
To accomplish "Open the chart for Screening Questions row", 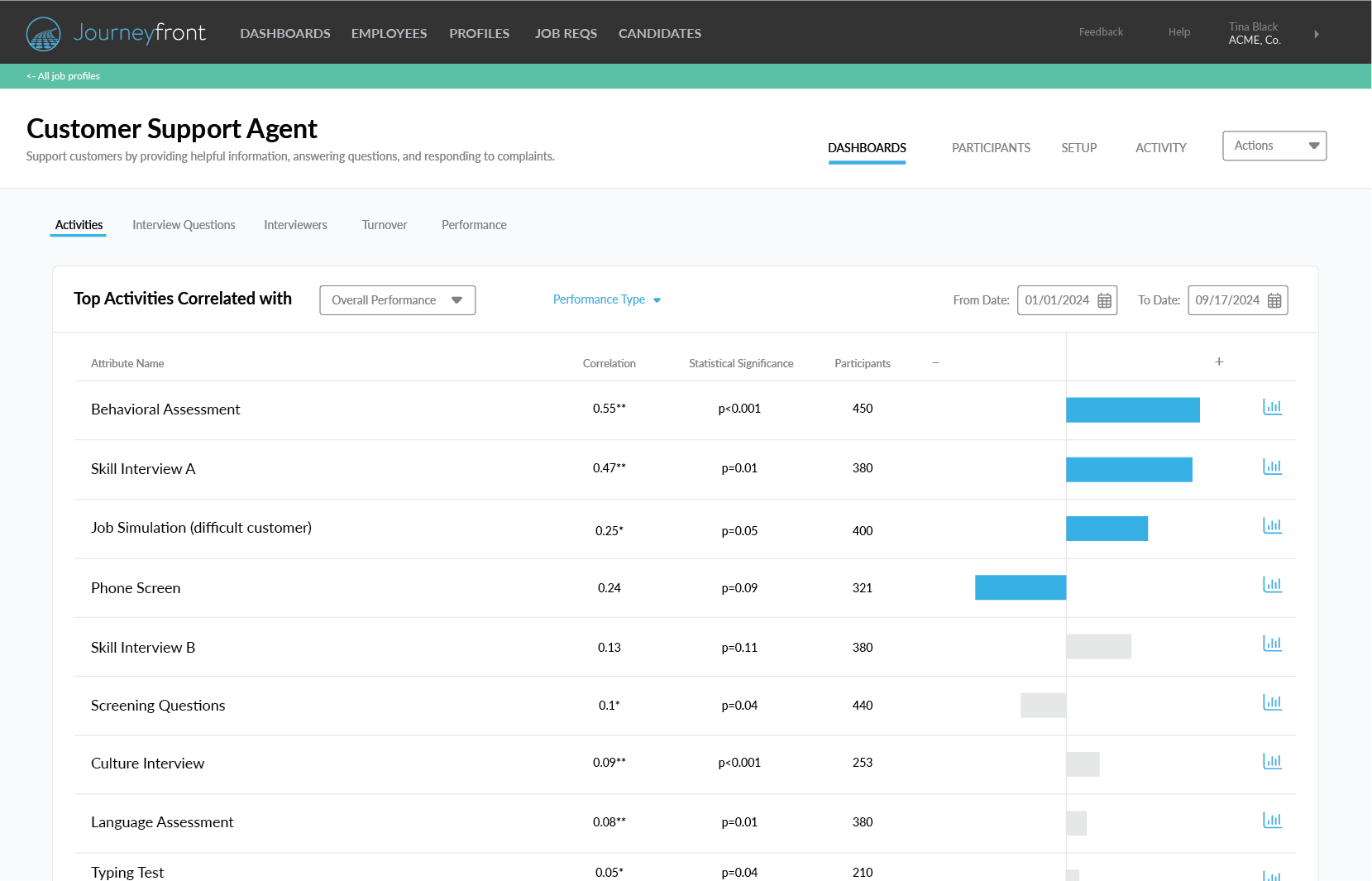I will pyautogui.click(x=1273, y=701).
